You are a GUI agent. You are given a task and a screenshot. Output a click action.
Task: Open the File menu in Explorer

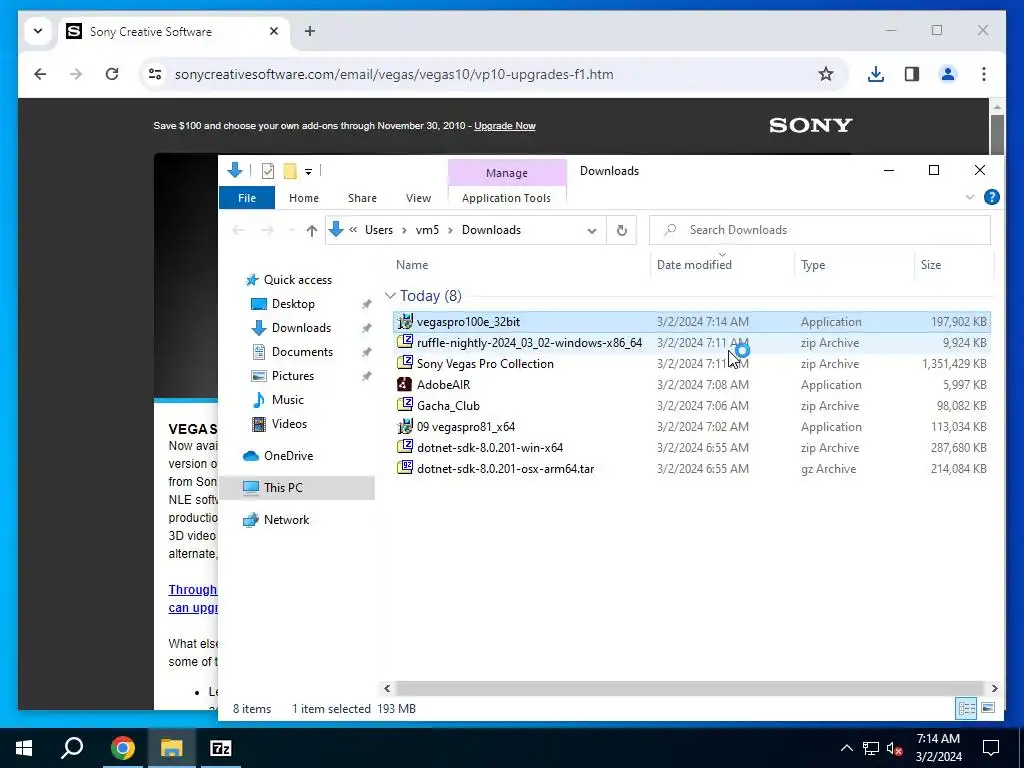pyautogui.click(x=247, y=198)
